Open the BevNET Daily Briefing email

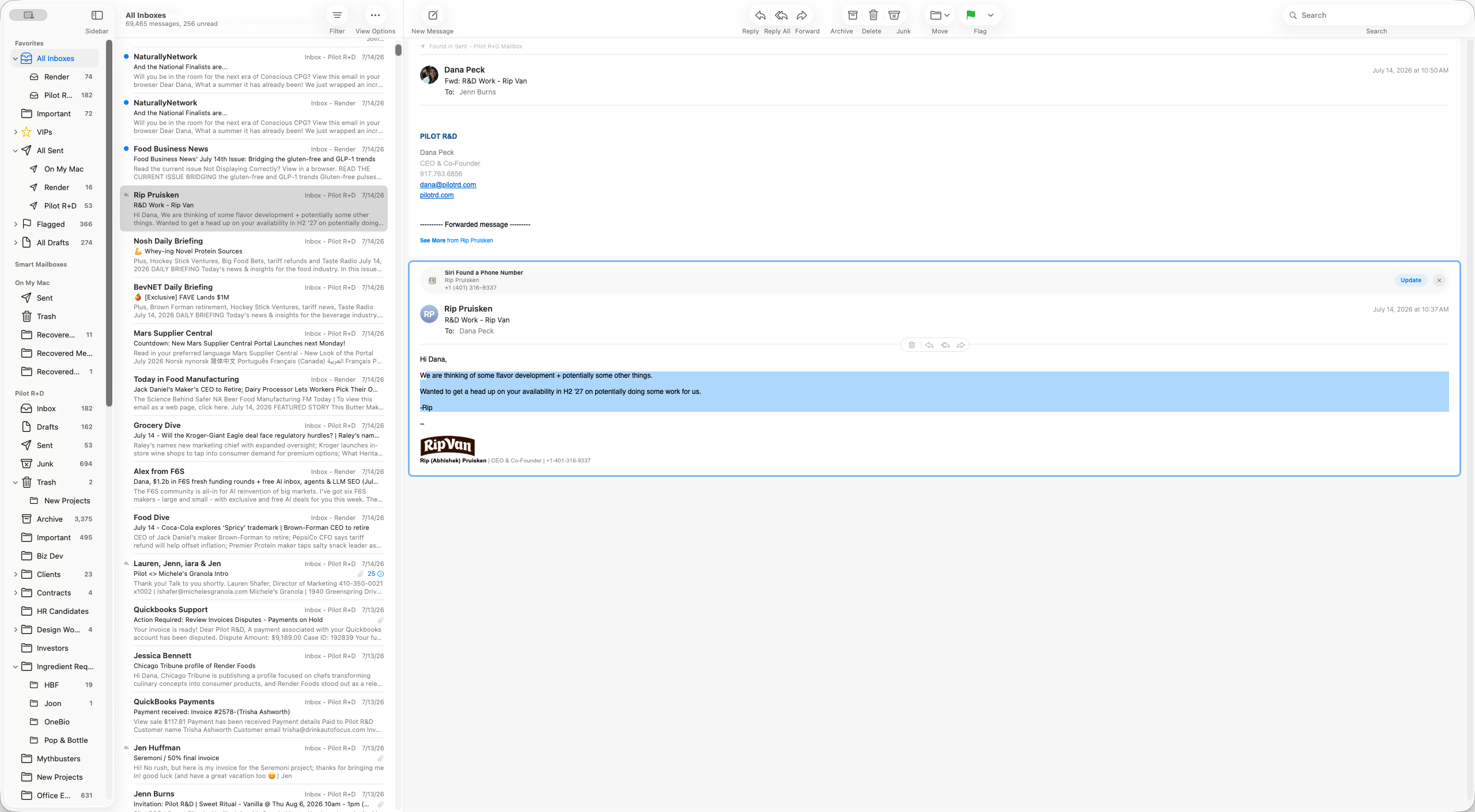(x=254, y=301)
